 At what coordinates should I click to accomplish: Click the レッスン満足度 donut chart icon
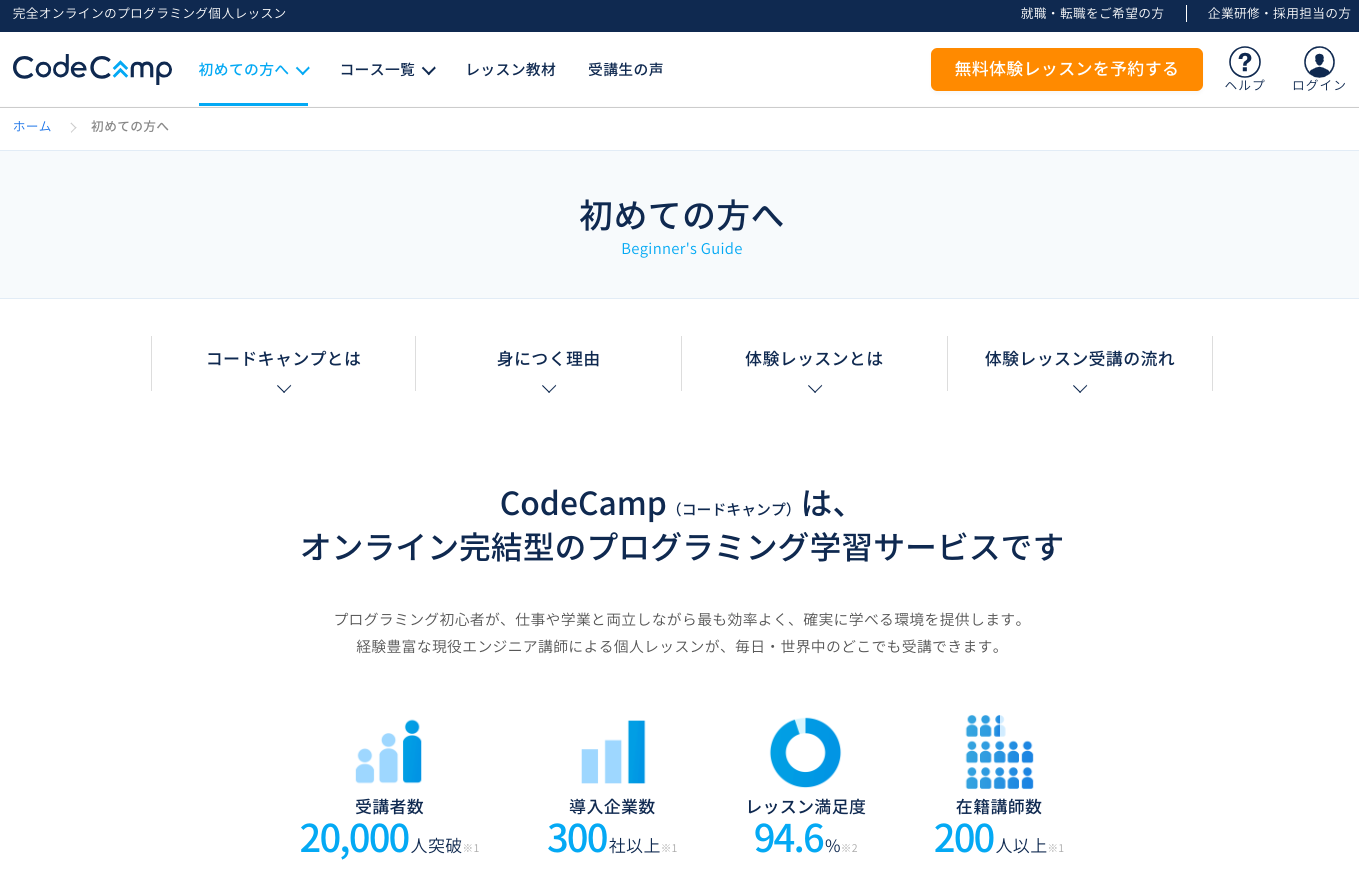(805, 752)
